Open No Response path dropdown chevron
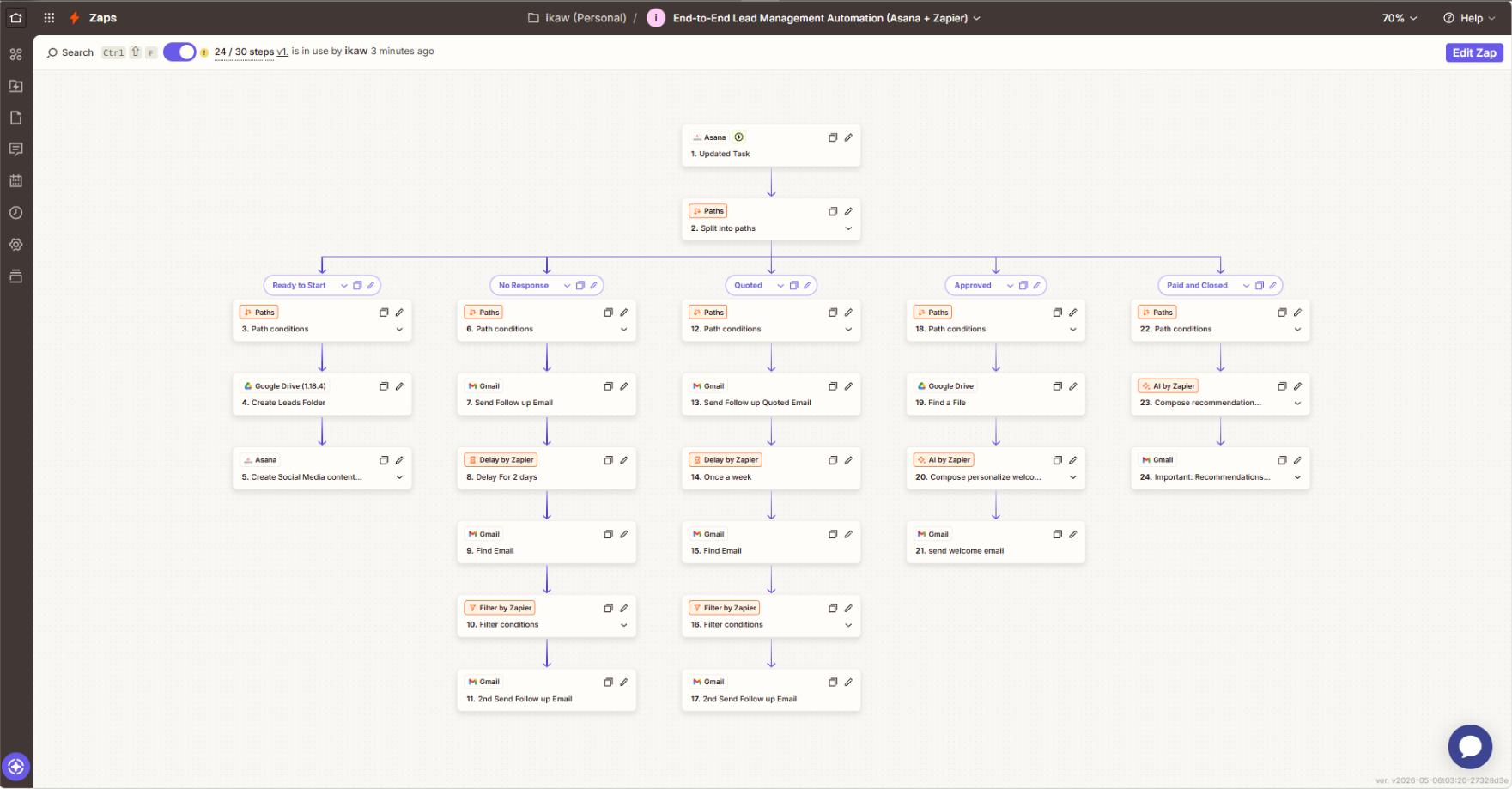 567,286
